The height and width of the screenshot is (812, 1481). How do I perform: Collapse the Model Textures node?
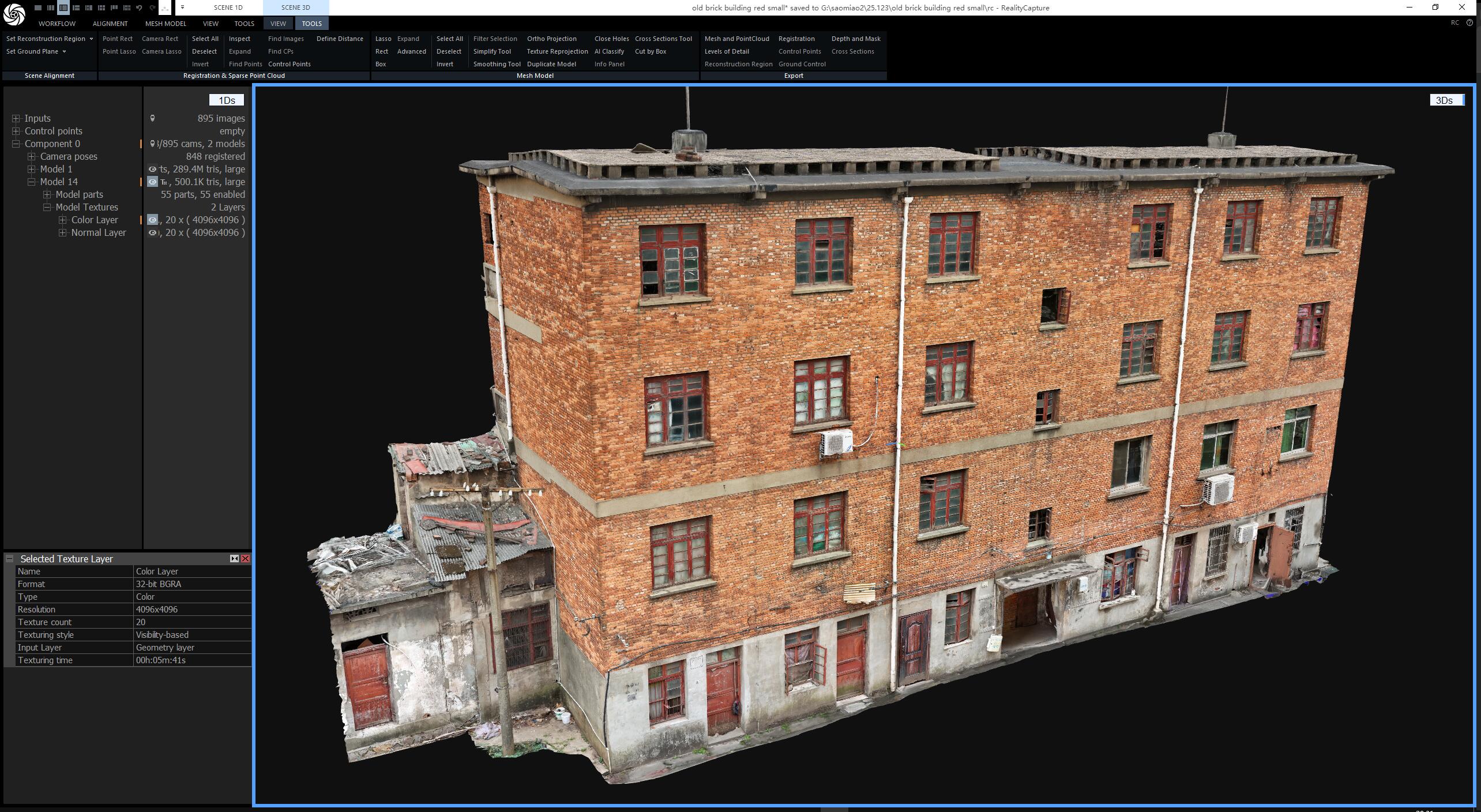click(x=47, y=207)
